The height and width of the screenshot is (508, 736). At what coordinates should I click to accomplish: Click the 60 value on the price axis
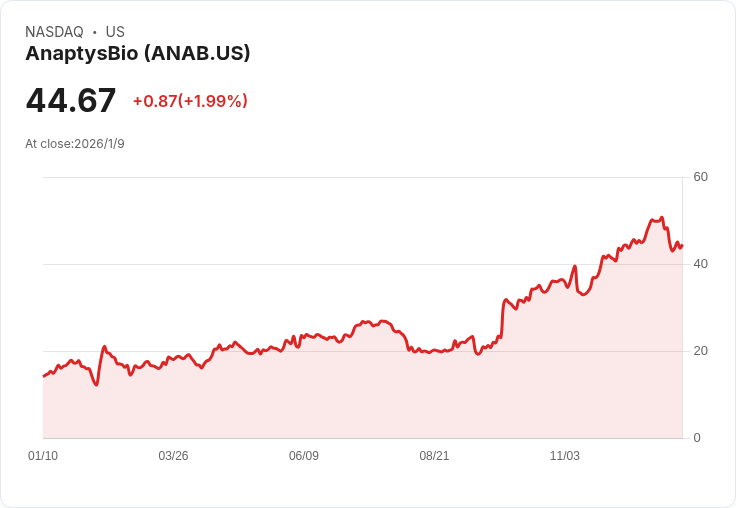pos(700,177)
